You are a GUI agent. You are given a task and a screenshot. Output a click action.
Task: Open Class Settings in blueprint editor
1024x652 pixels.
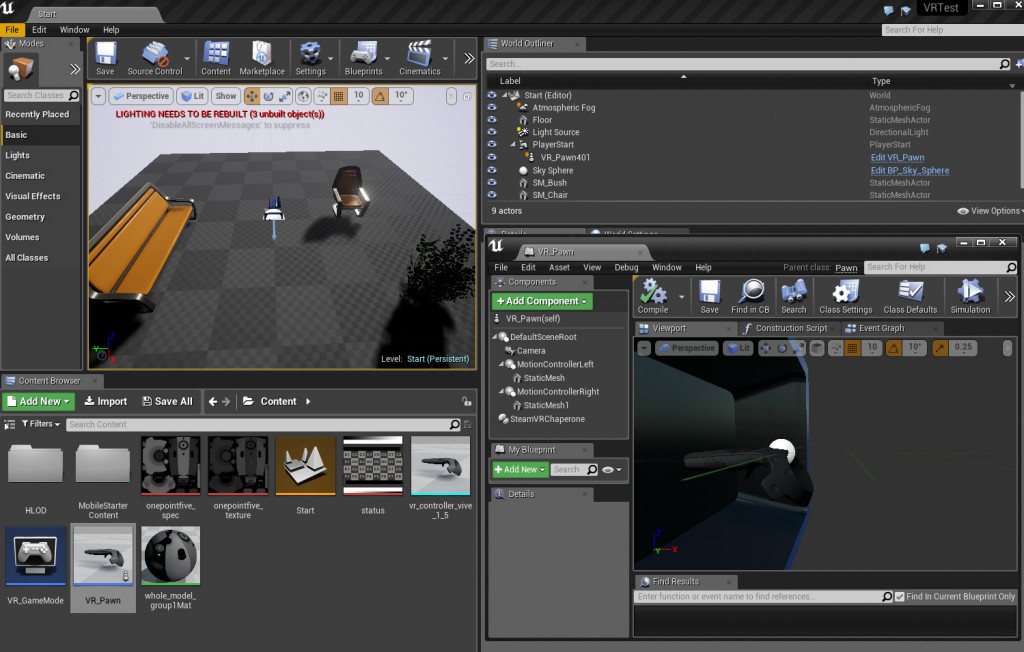[846, 296]
